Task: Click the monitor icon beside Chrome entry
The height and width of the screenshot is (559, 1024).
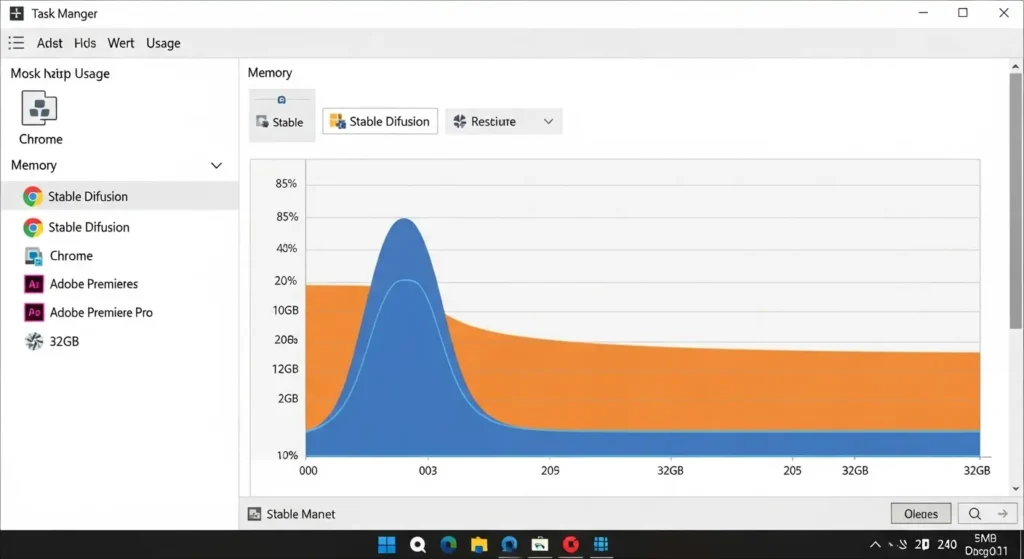Action: (33, 256)
